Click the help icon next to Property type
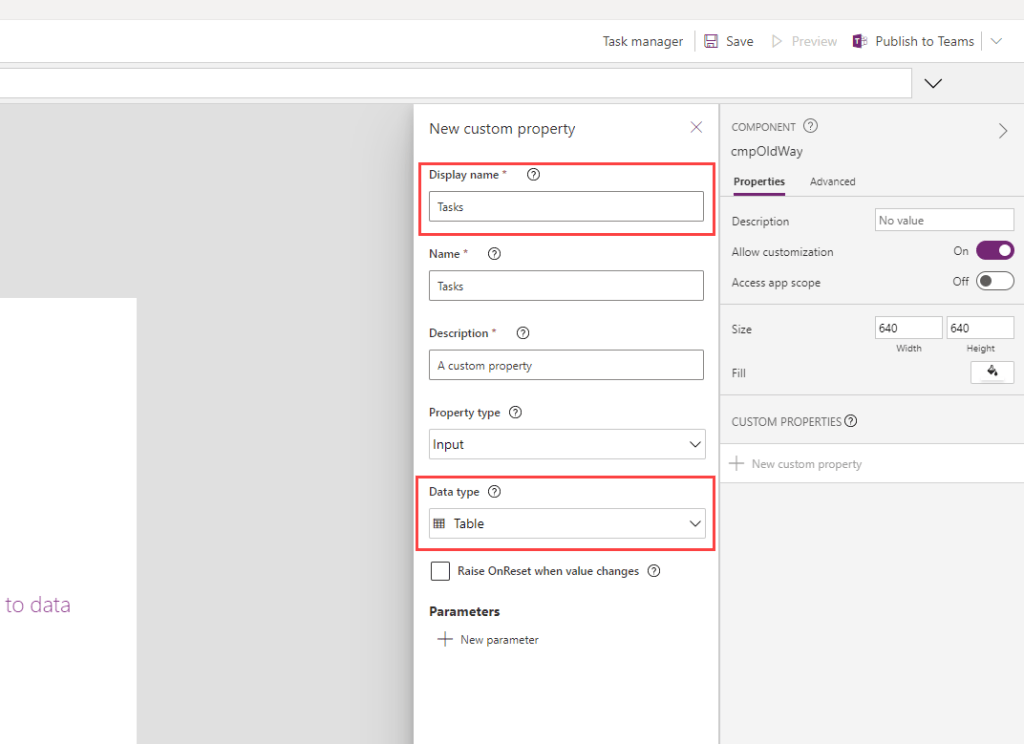This screenshot has width=1024, height=744. (515, 412)
